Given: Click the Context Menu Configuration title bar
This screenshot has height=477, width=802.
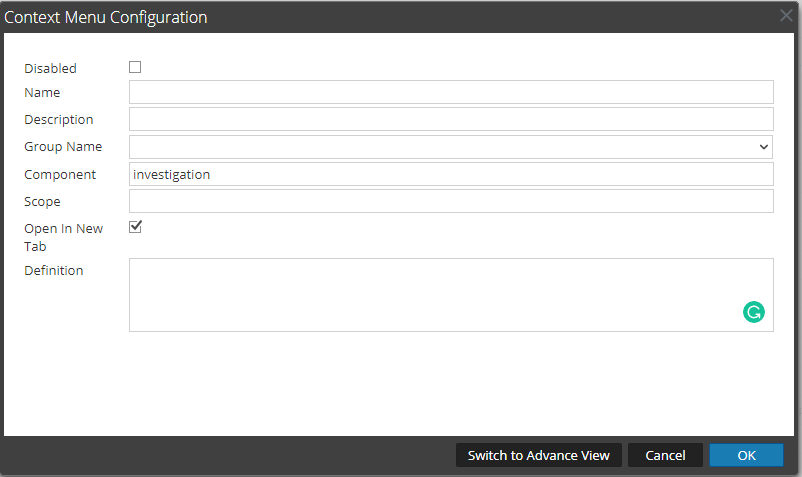Looking at the screenshot, I should point(300,17).
